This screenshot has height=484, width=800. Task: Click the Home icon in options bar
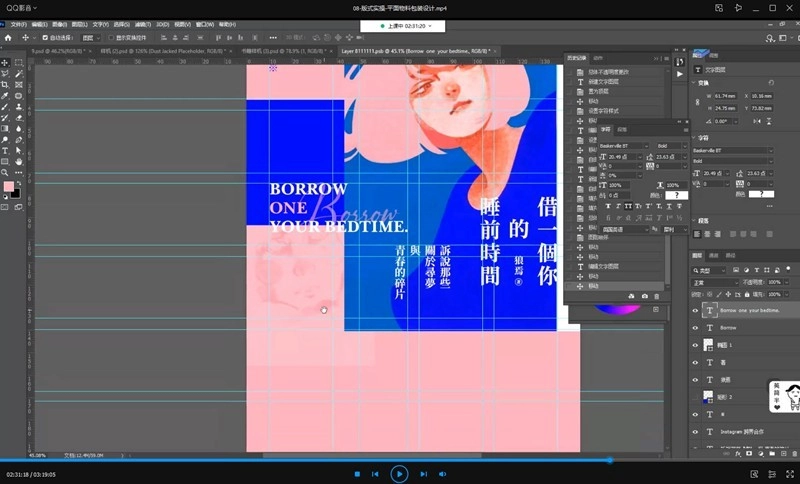click(8, 37)
